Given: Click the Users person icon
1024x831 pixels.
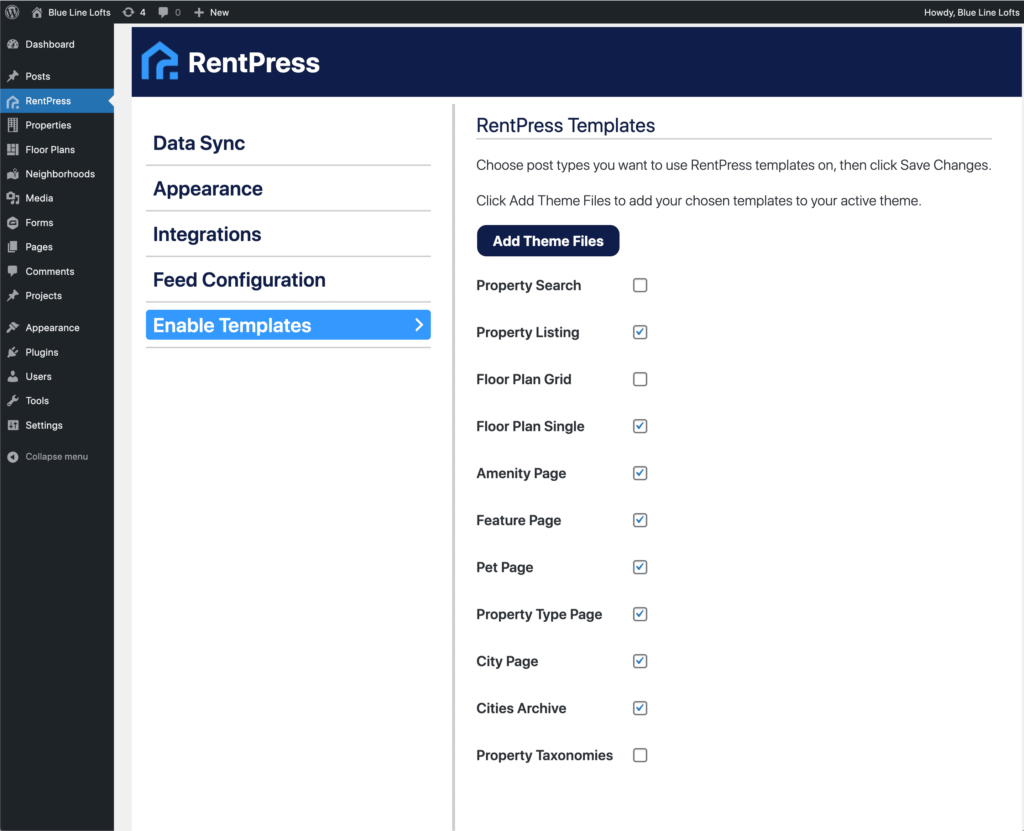Looking at the screenshot, I should pyautogui.click(x=12, y=376).
